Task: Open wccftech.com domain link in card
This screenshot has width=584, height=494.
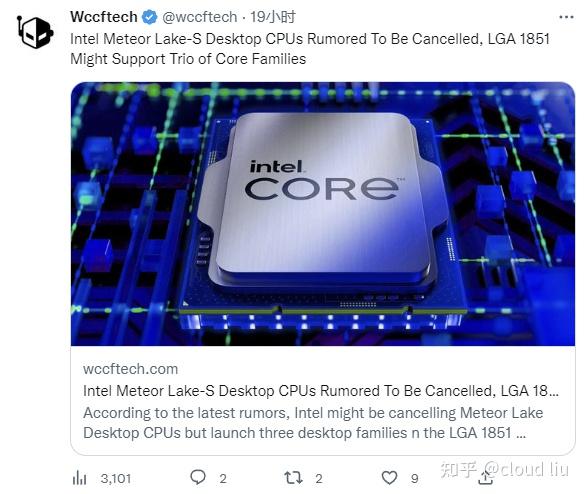Action: click(130, 369)
